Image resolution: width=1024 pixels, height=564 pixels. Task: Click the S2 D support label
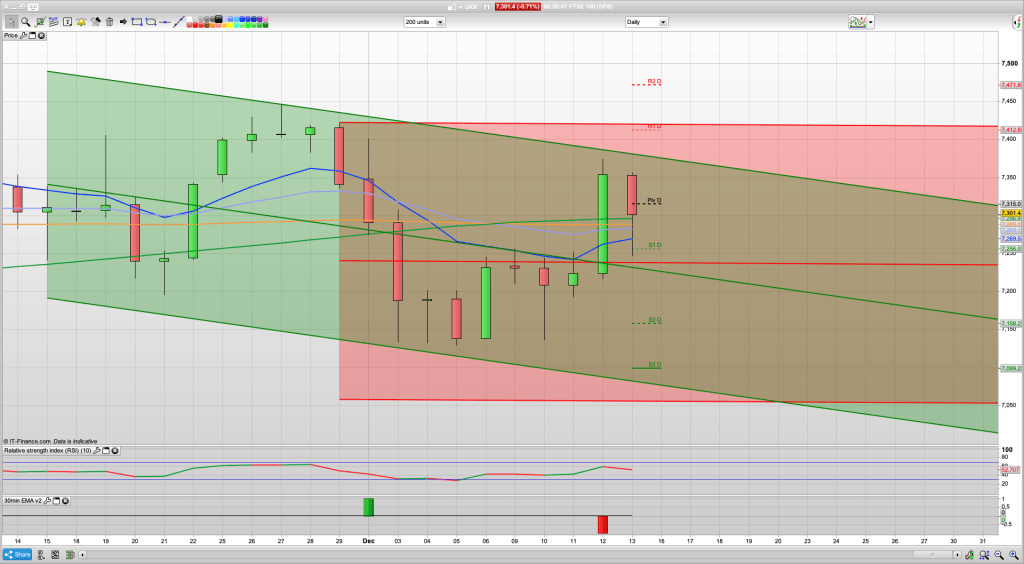(x=654, y=320)
